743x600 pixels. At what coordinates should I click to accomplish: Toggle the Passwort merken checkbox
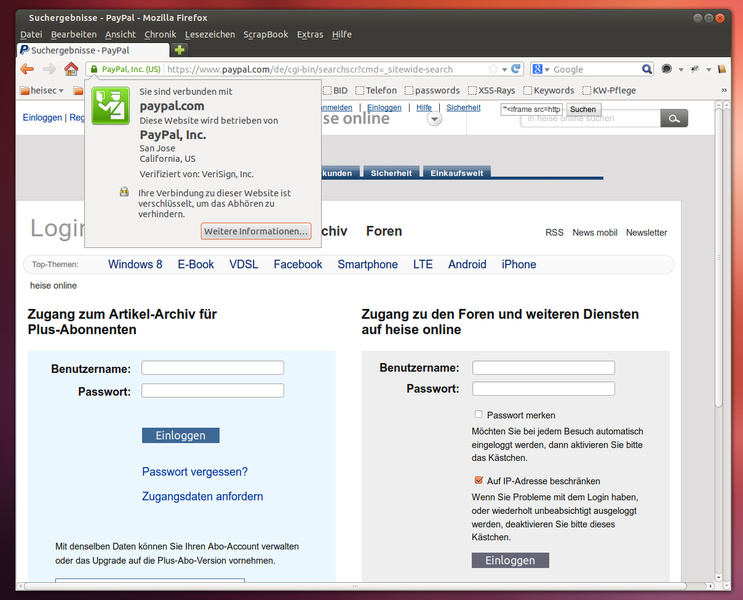pyautogui.click(x=479, y=414)
